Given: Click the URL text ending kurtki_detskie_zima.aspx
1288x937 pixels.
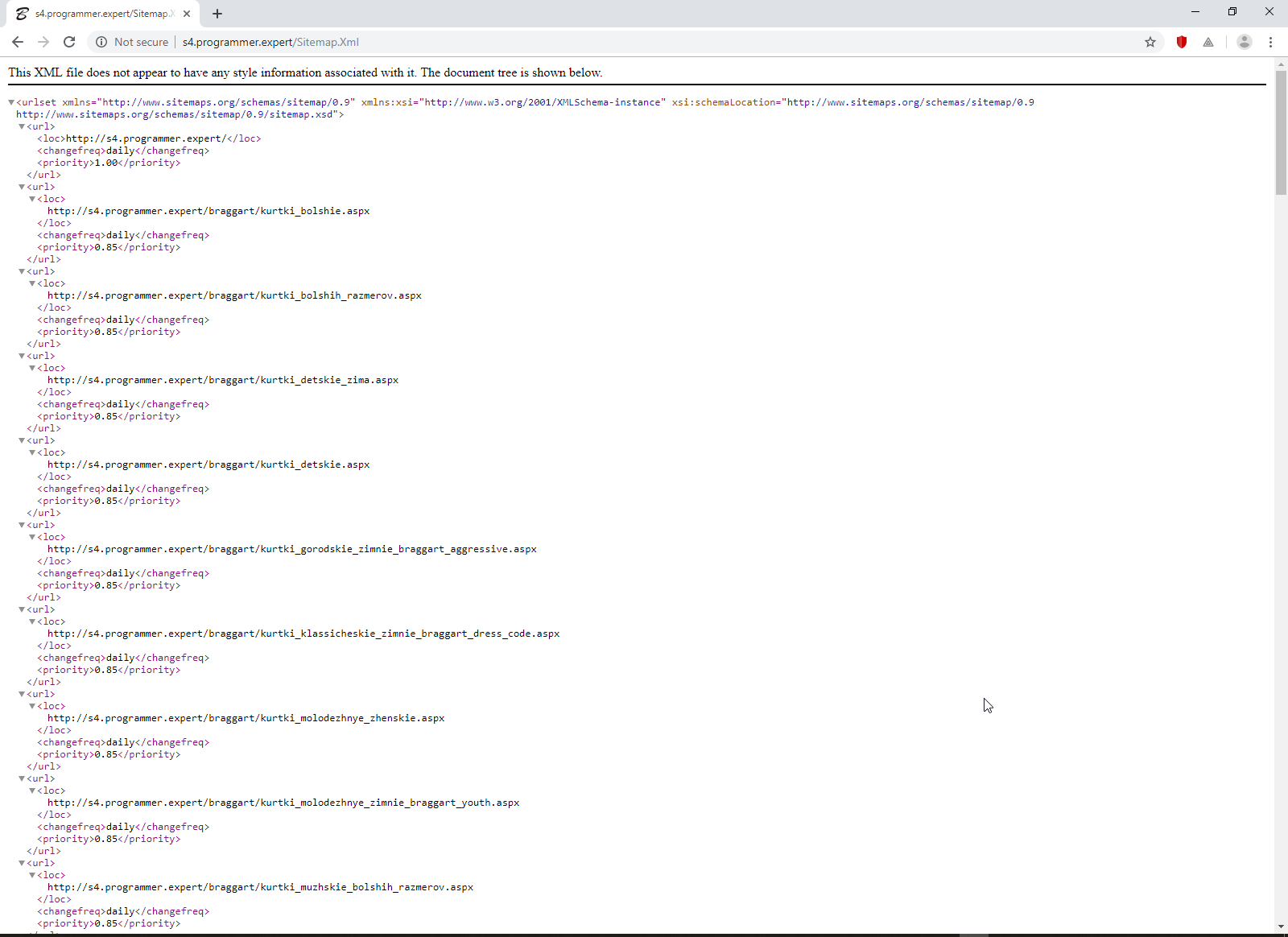Looking at the screenshot, I should click(223, 380).
